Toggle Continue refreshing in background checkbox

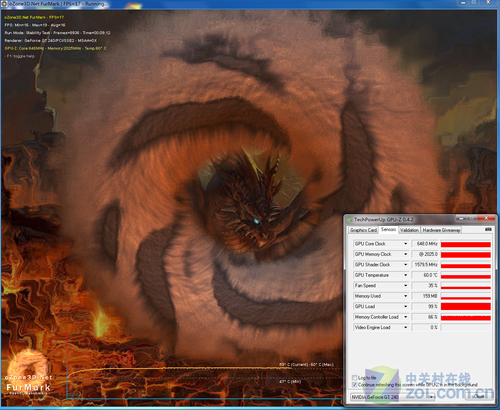(x=354, y=385)
